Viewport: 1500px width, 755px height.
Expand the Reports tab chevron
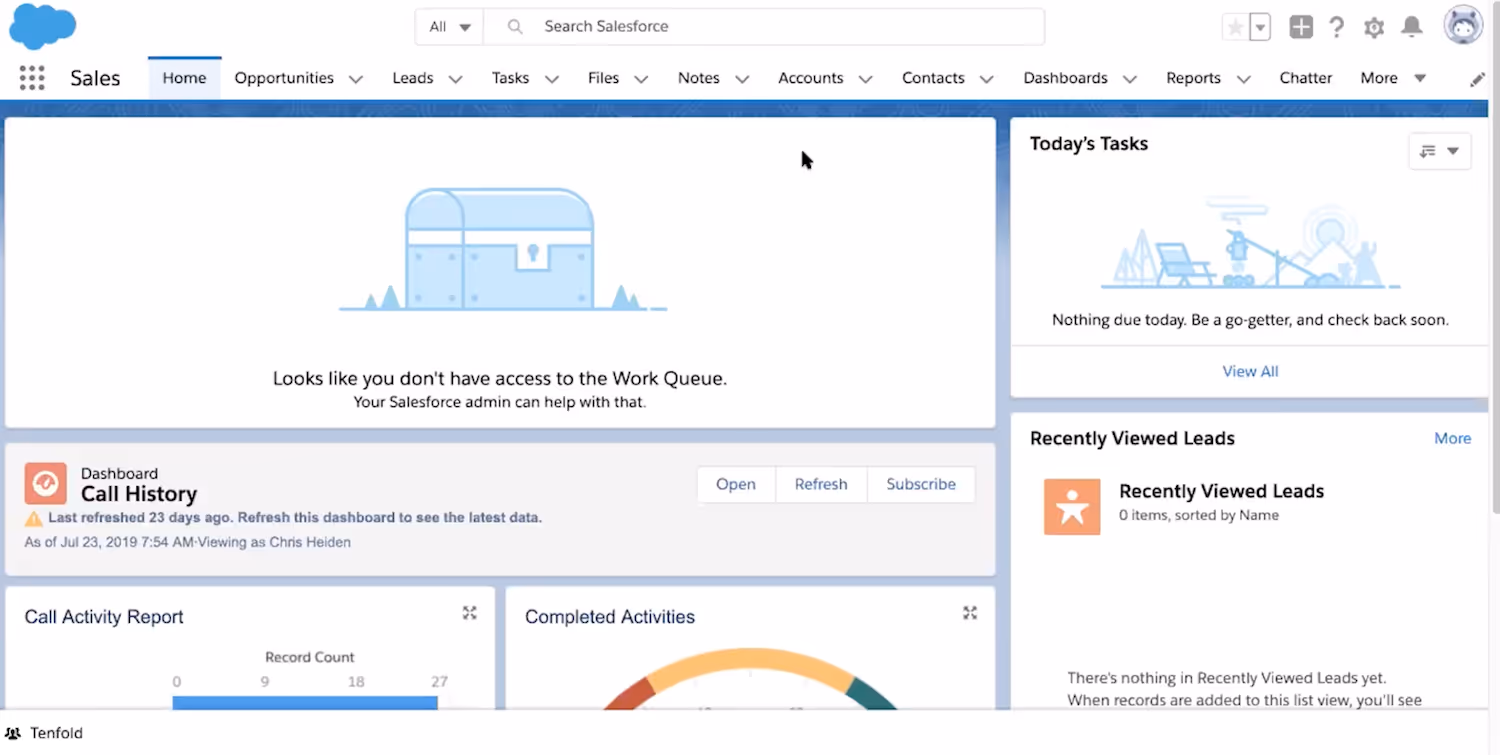[1243, 79]
